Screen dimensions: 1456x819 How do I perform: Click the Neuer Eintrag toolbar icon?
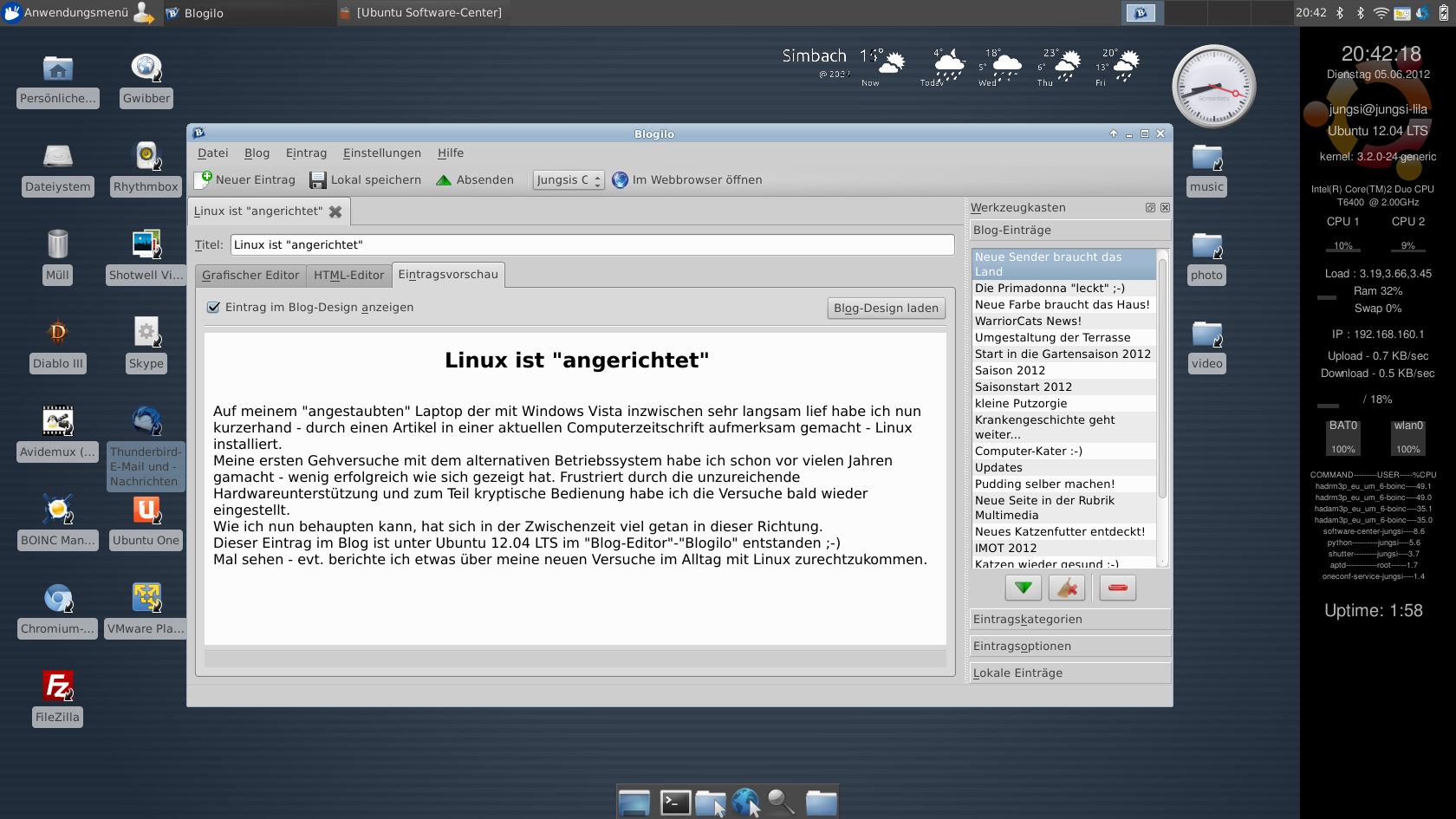pos(203,179)
